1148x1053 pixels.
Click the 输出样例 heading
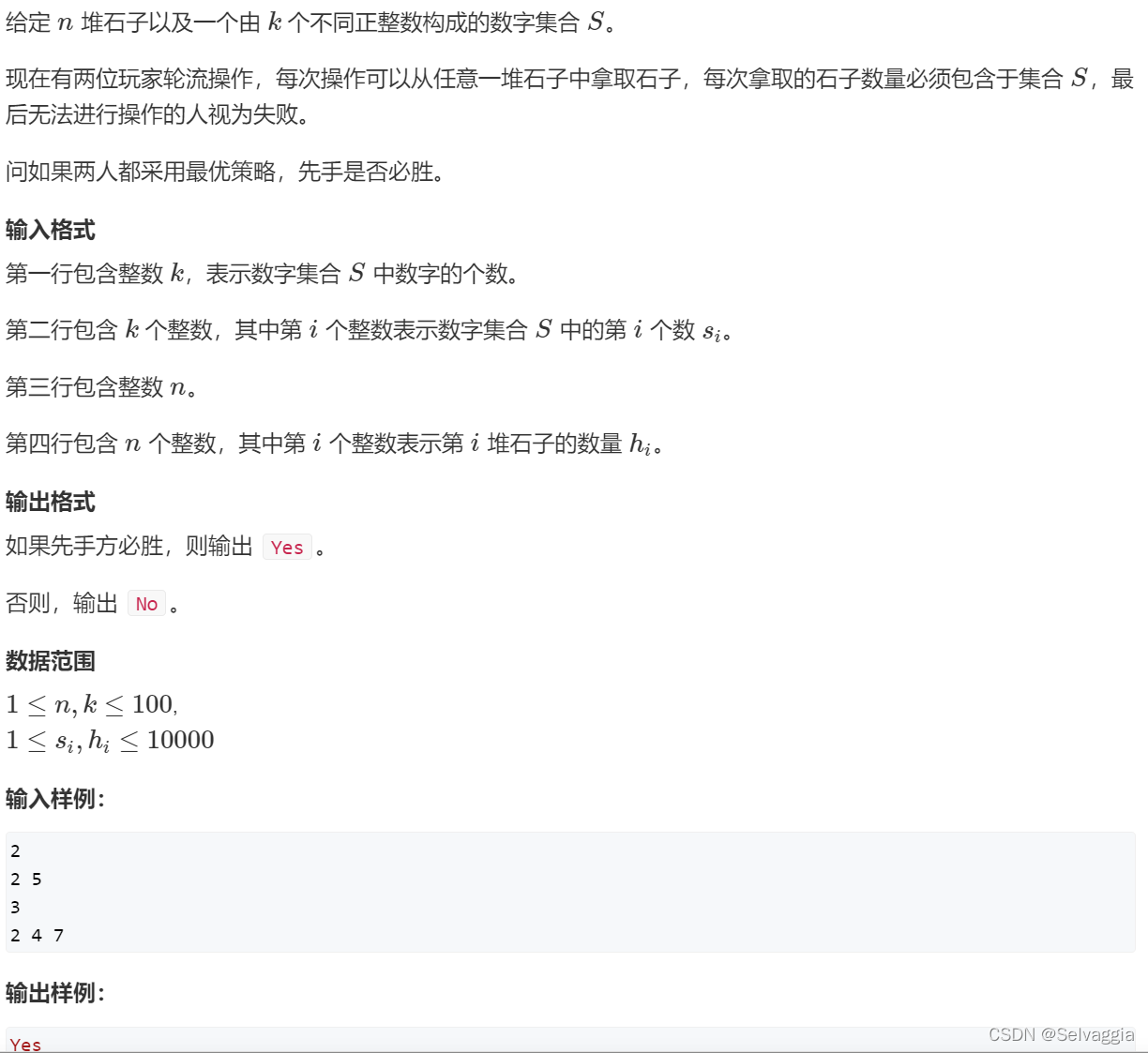(55, 993)
